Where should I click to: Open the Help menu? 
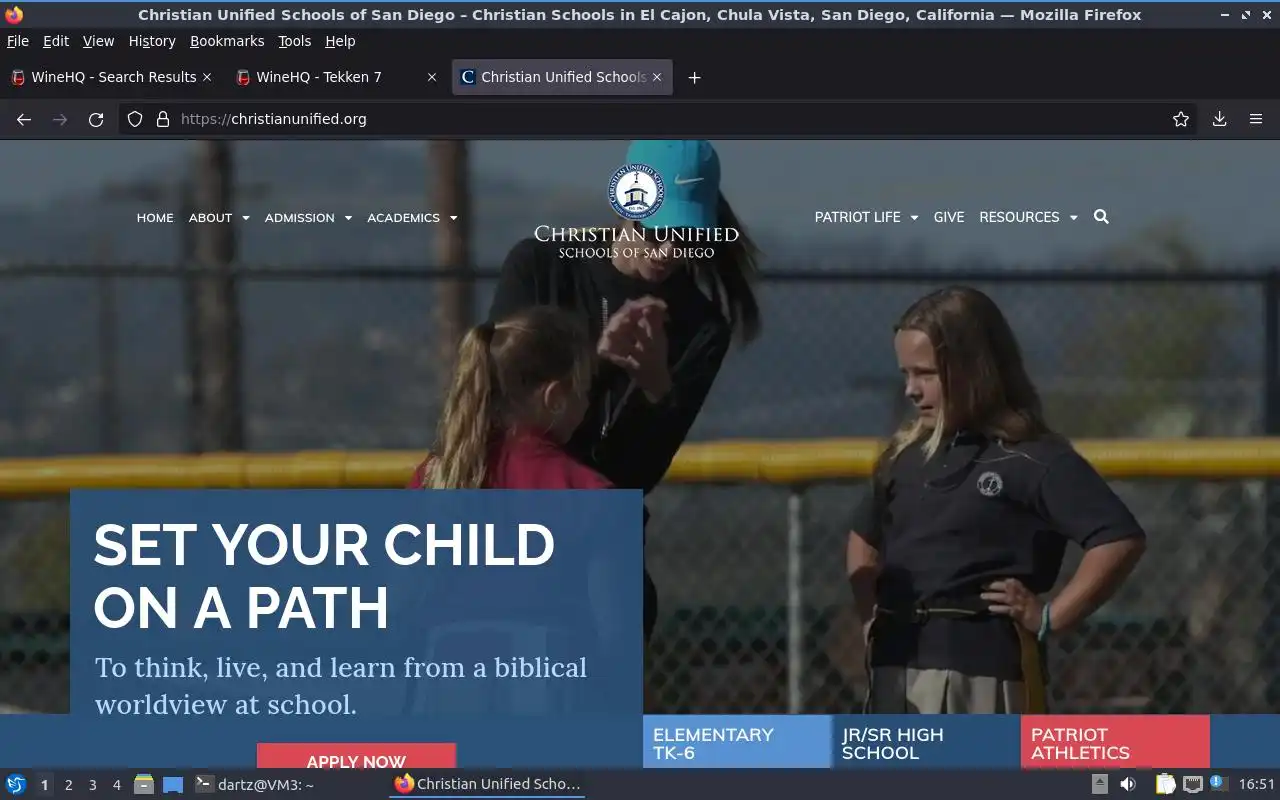tap(340, 41)
